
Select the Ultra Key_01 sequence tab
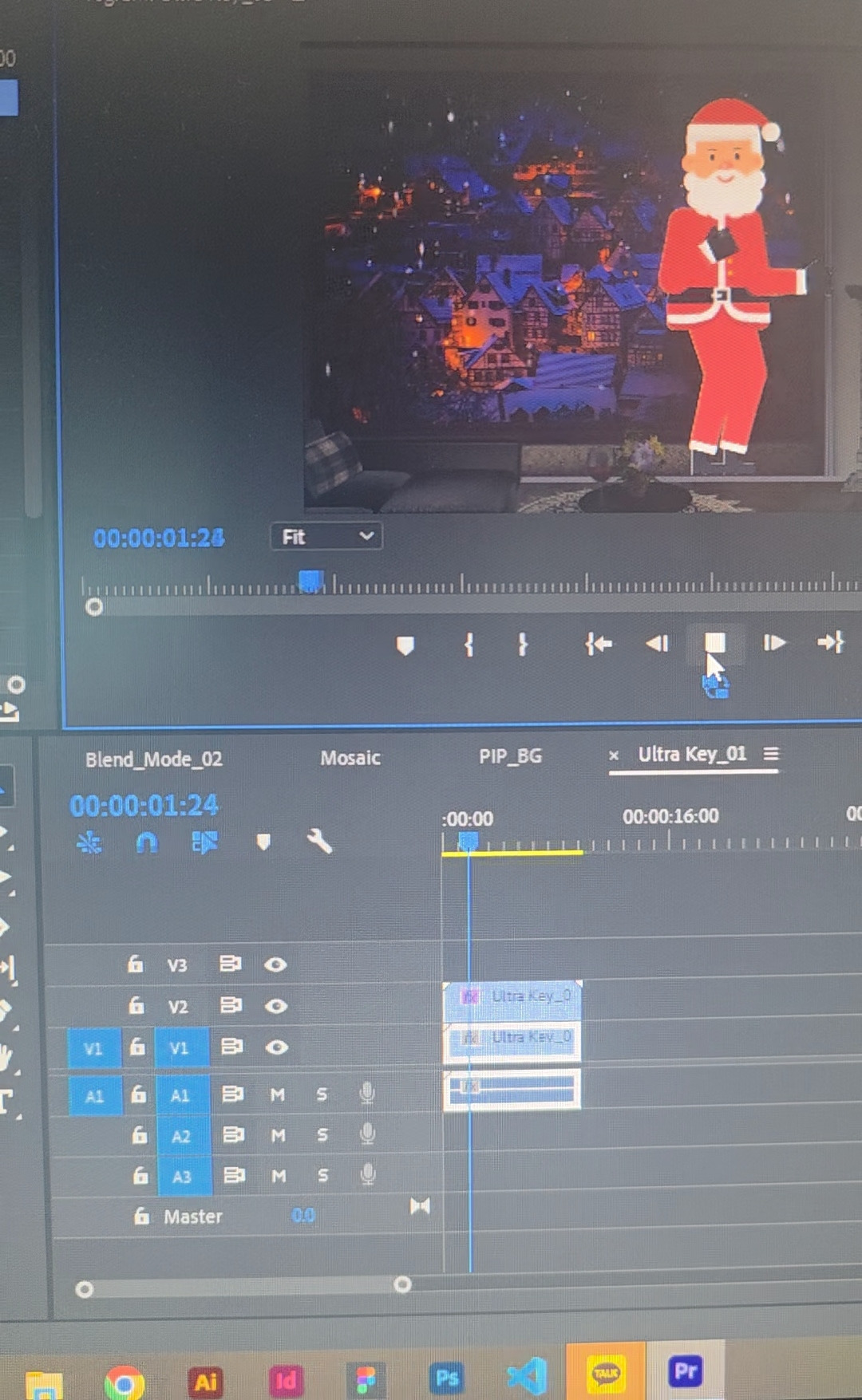point(692,754)
